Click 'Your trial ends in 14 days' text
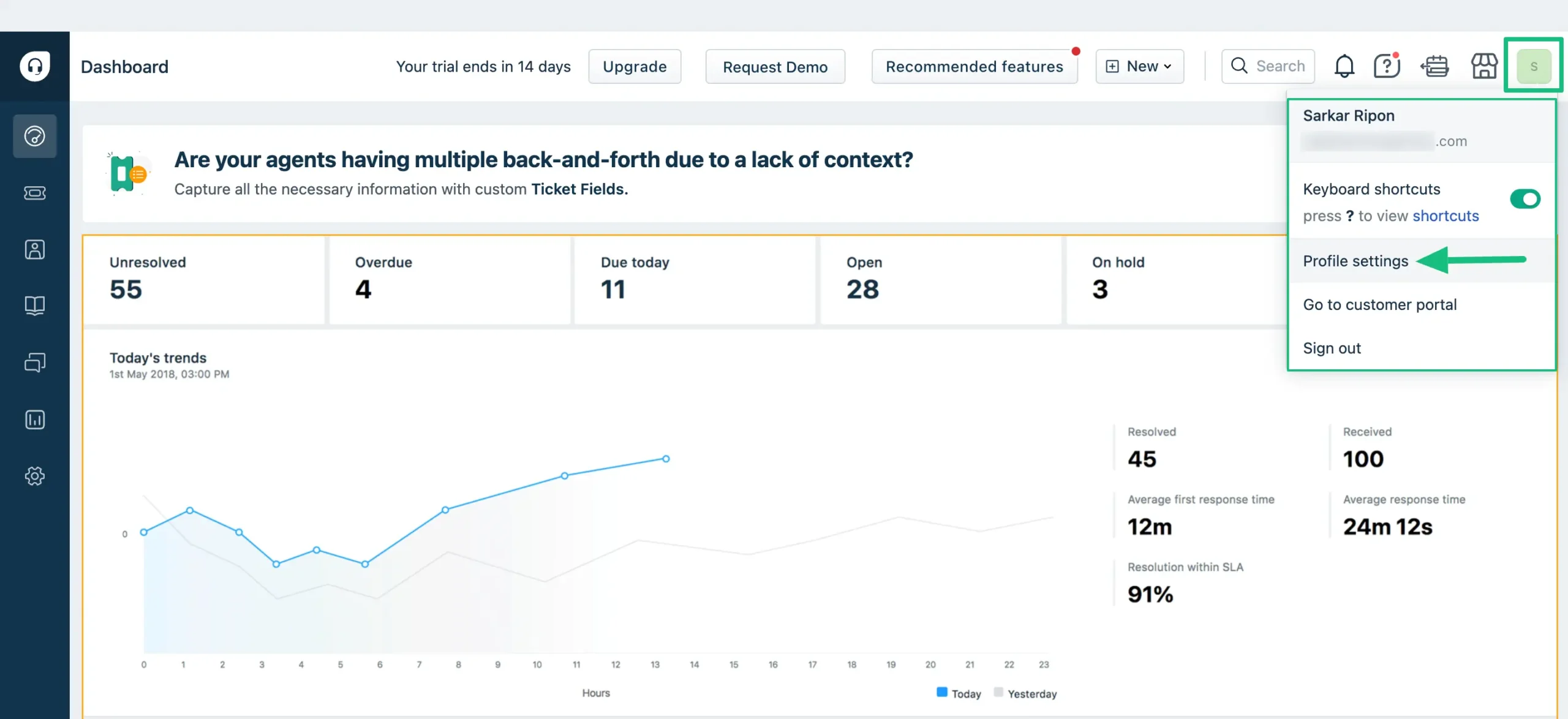 tap(483, 66)
